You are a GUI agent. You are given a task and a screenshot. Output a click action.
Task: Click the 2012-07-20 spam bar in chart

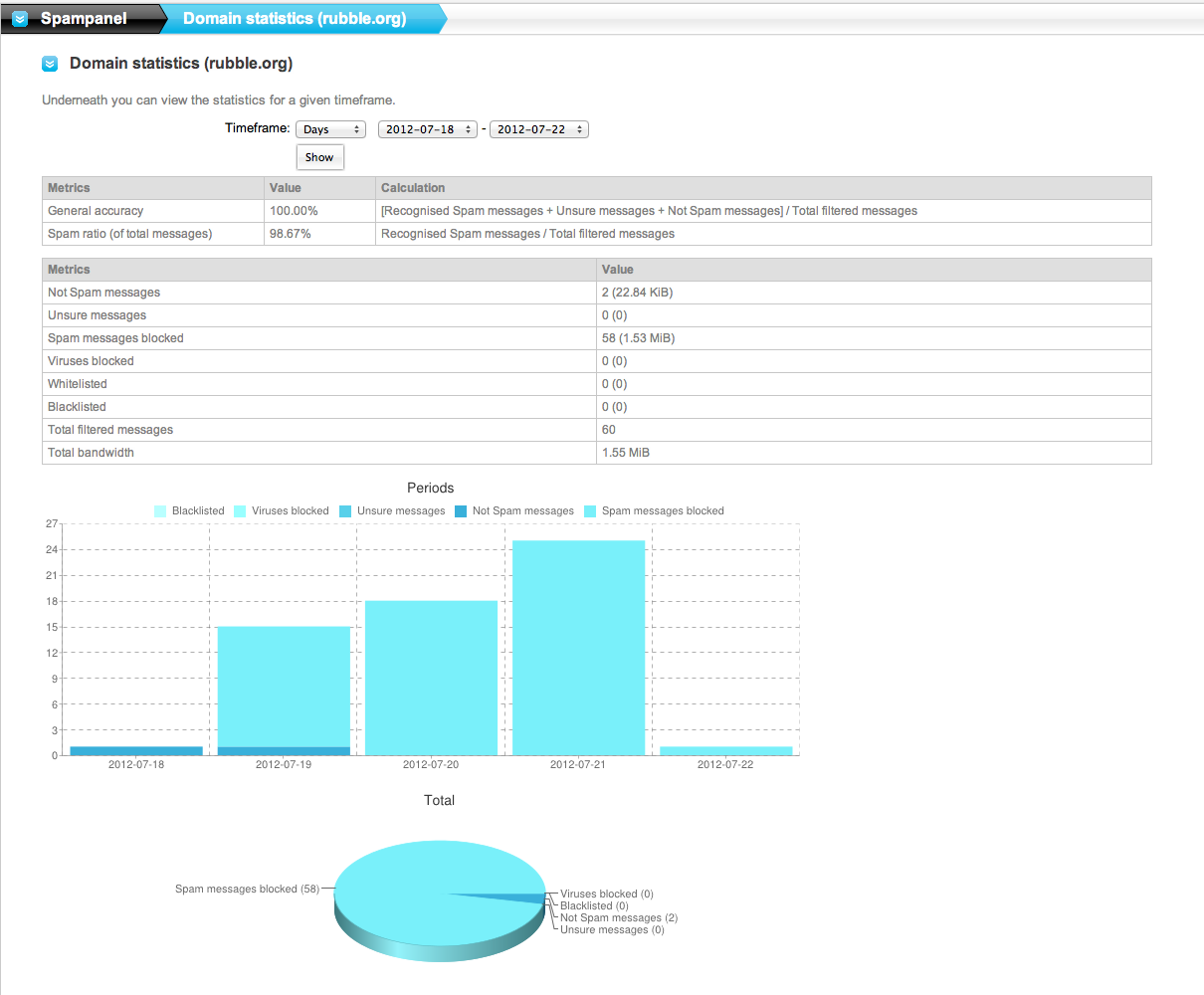[x=431, y=678]
